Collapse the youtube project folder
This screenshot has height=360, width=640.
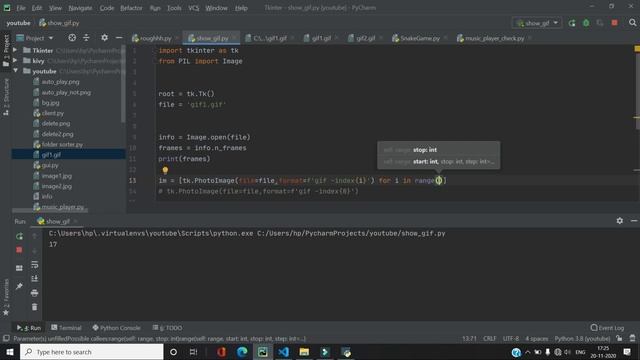pos(15,71)
